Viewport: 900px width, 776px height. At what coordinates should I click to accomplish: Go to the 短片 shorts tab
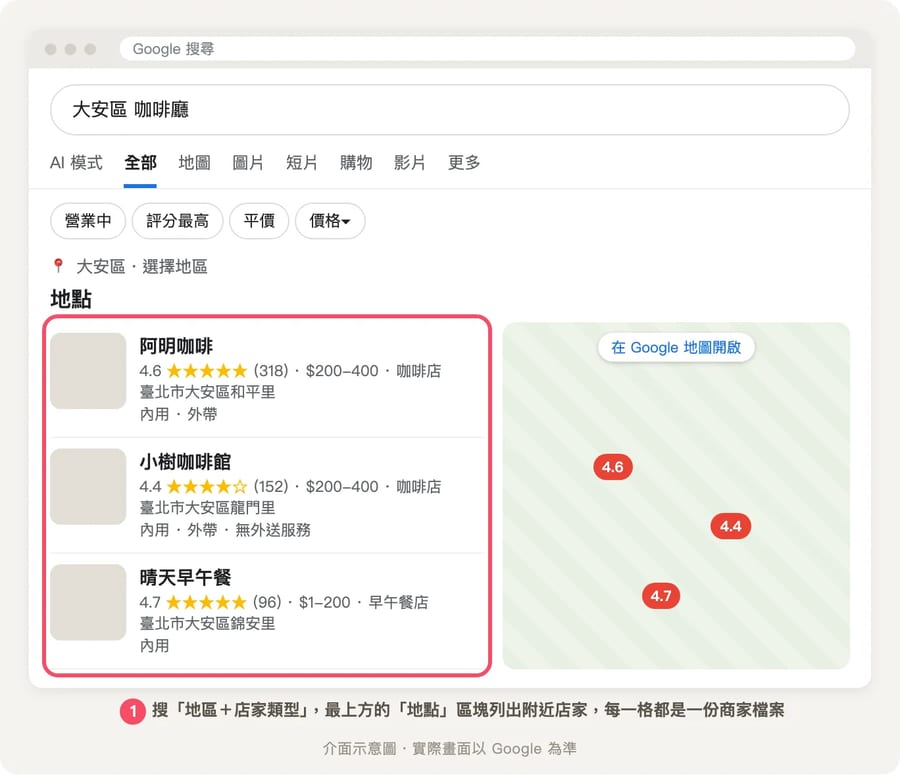point(302,163)
